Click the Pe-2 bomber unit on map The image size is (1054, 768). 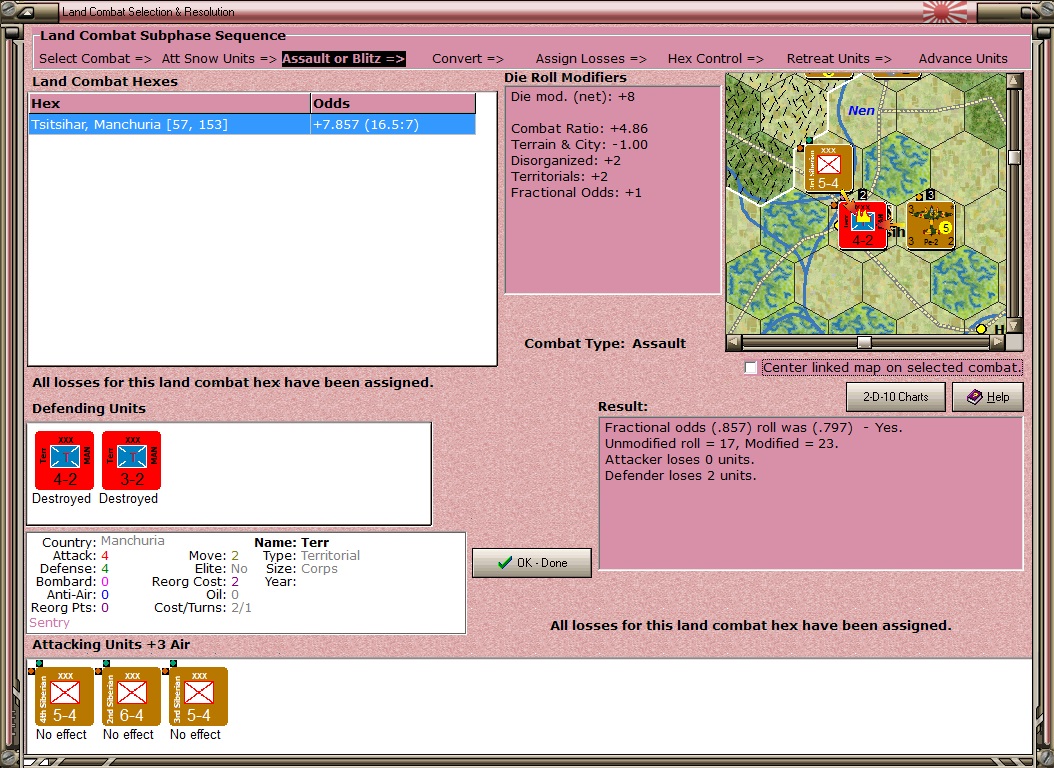point(930,226)
